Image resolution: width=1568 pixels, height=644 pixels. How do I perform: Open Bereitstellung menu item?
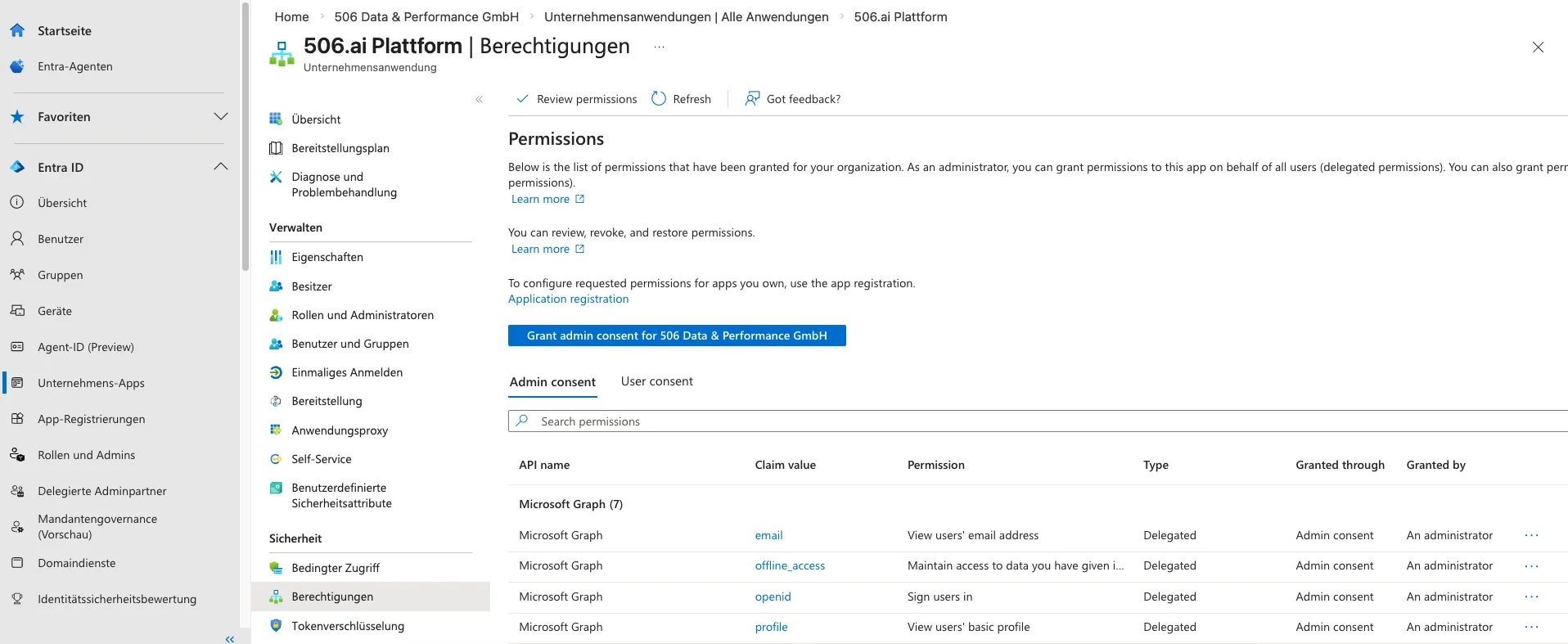point(327,401)
